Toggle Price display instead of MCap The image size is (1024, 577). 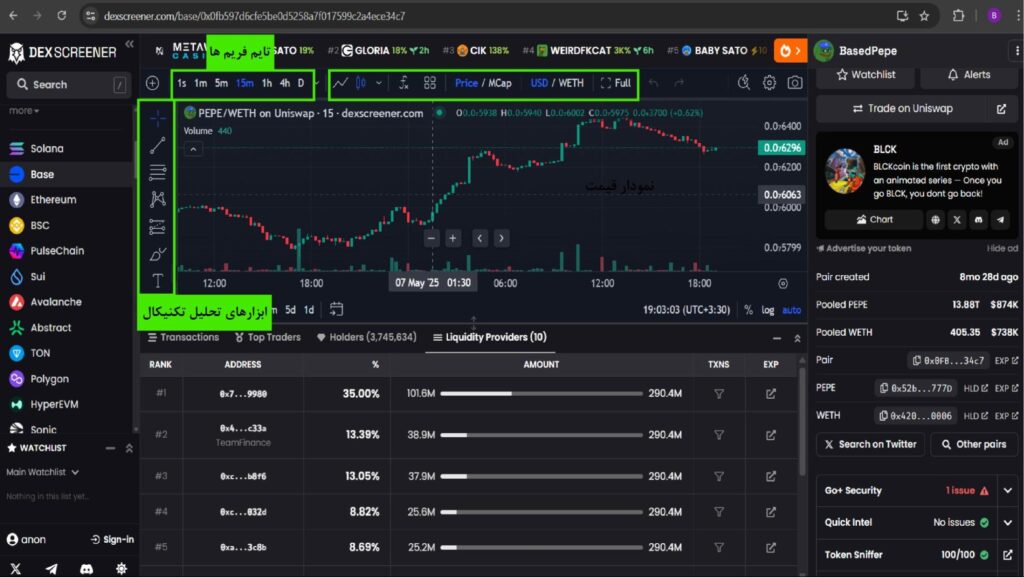466,83
